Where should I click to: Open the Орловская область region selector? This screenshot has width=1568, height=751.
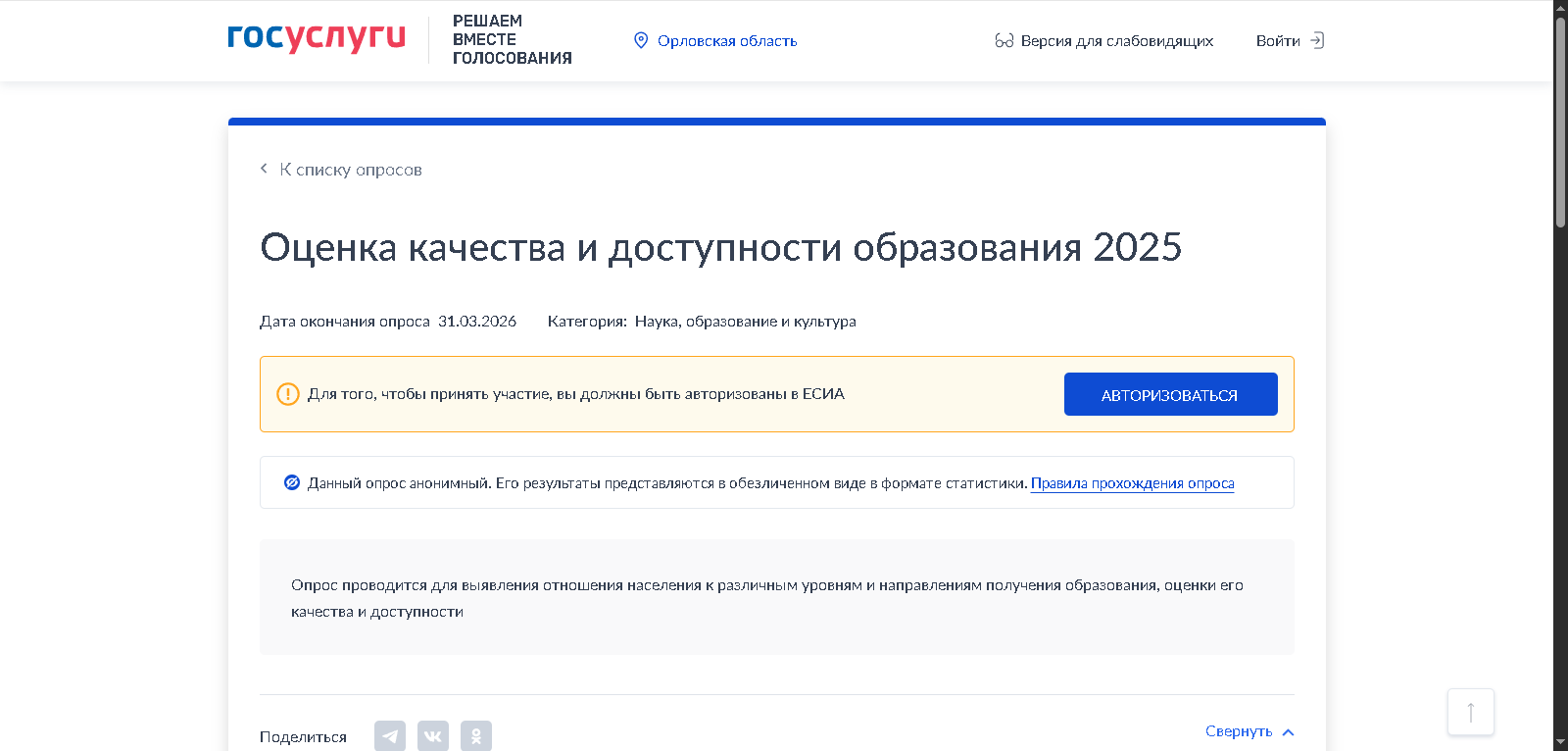(x=727, y=40)
